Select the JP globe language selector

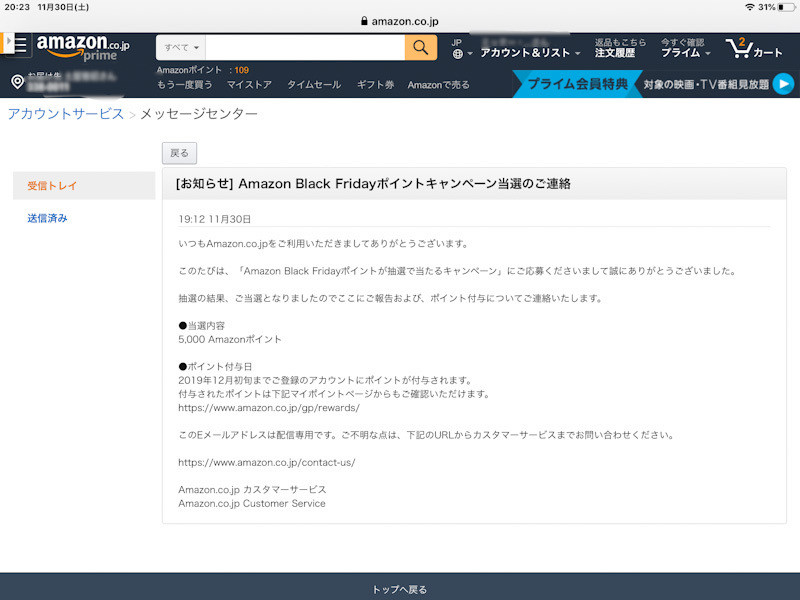[x=461, y=48]
